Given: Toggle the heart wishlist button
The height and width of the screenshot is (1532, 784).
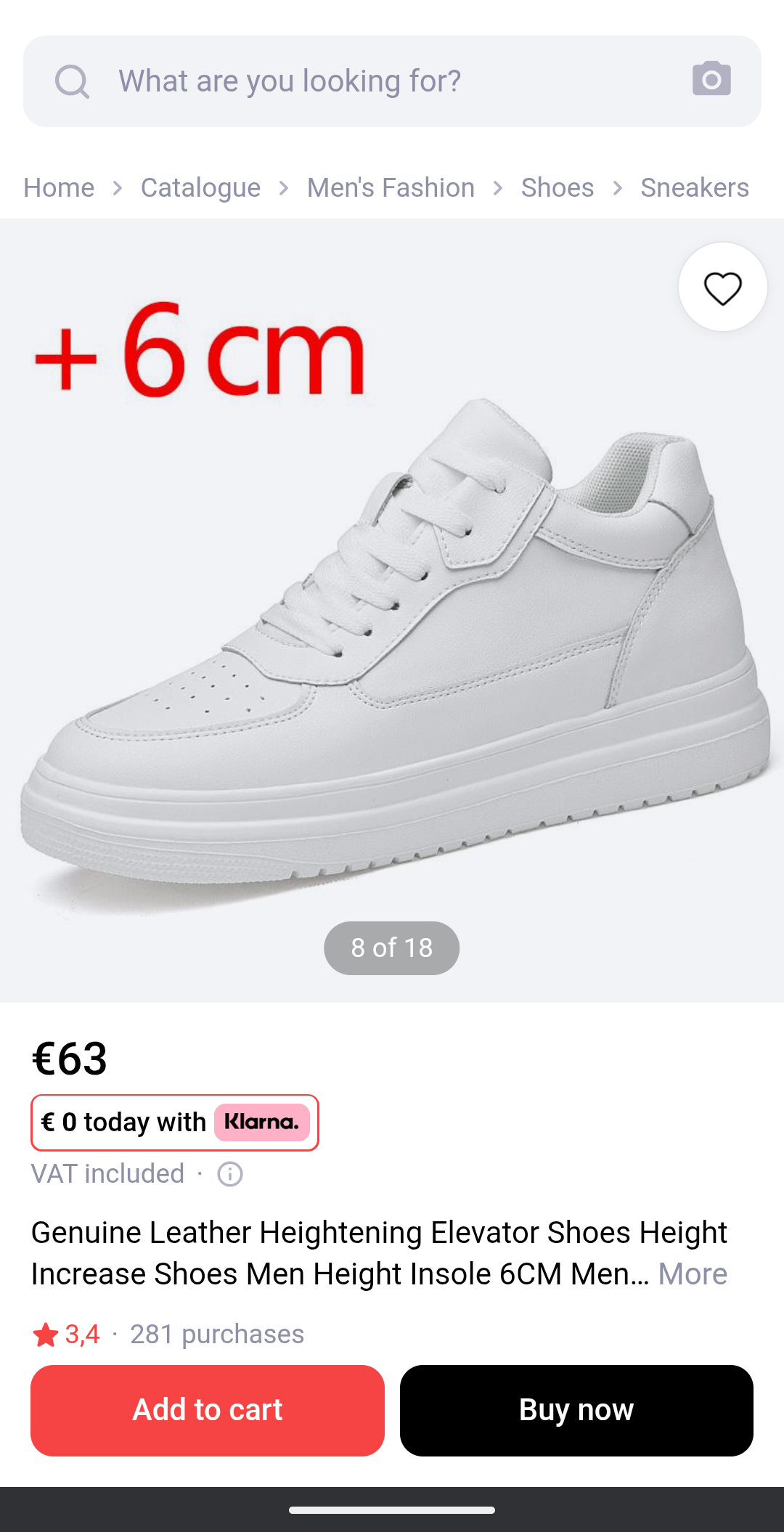Looking at the screenshot, I should point(723,288).
